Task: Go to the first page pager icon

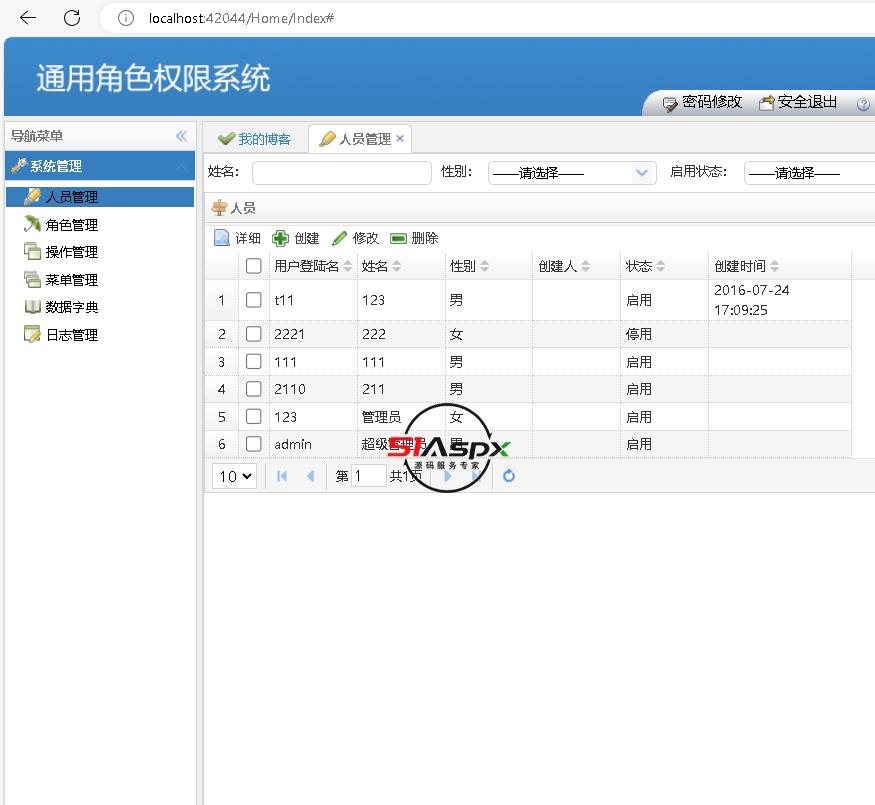Action: [x=282, y=476]
